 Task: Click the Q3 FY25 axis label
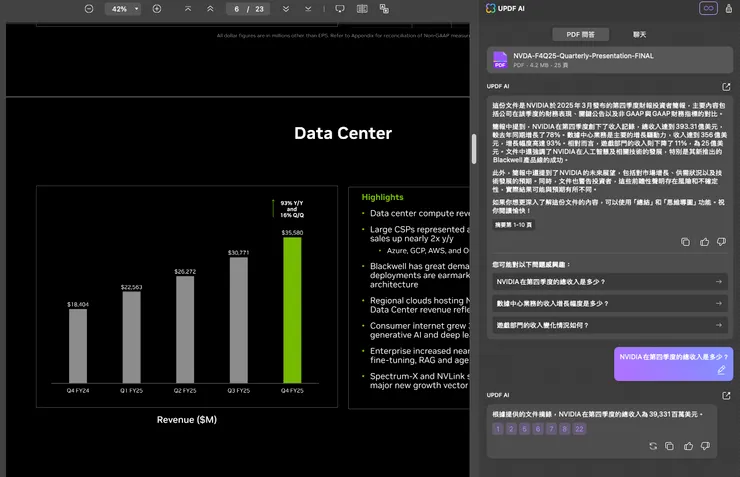tap(238, 391)
